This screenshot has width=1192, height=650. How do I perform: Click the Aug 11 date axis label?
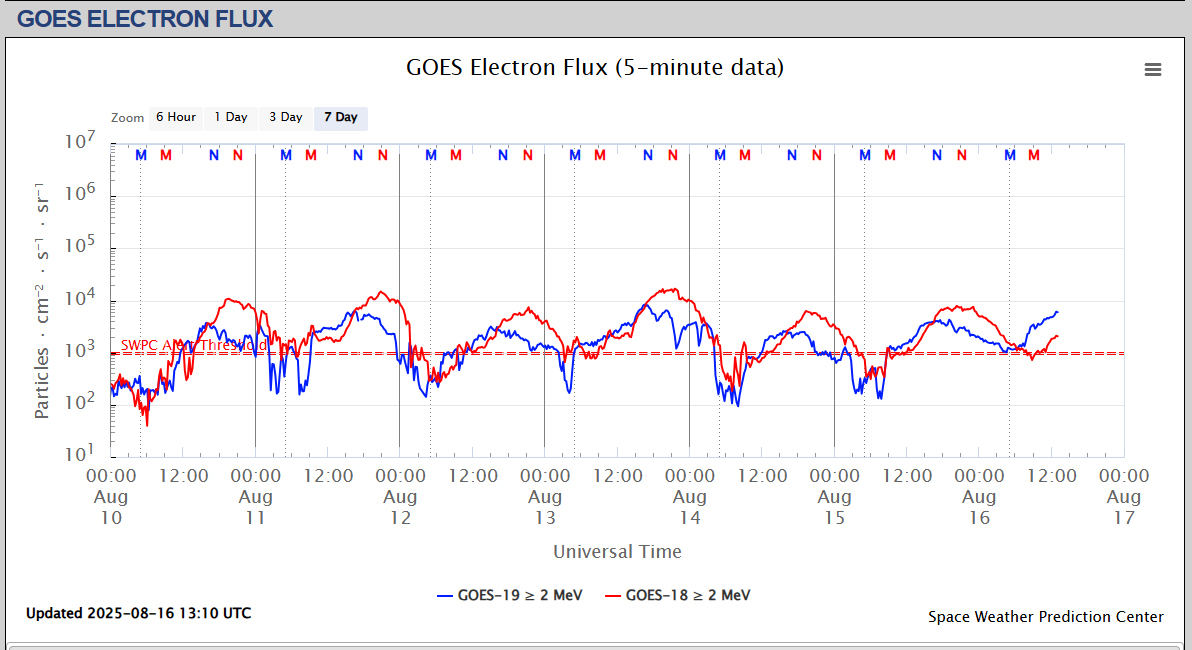pyautogui.click(x=255, y=497)
